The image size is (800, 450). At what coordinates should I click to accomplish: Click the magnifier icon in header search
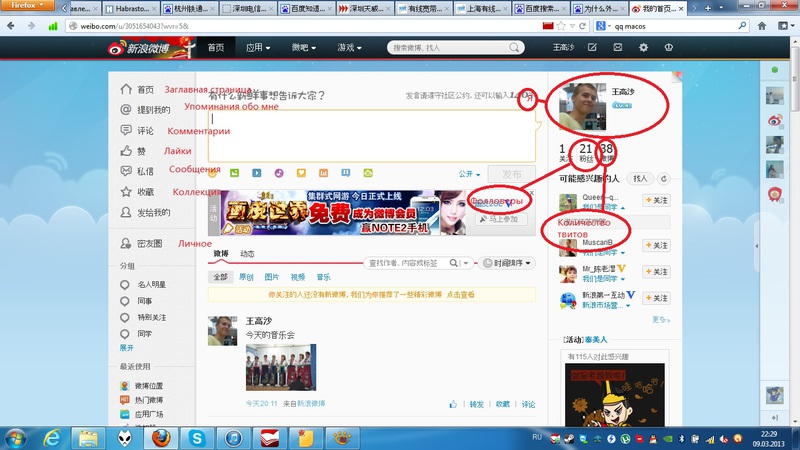coord(514,47)
